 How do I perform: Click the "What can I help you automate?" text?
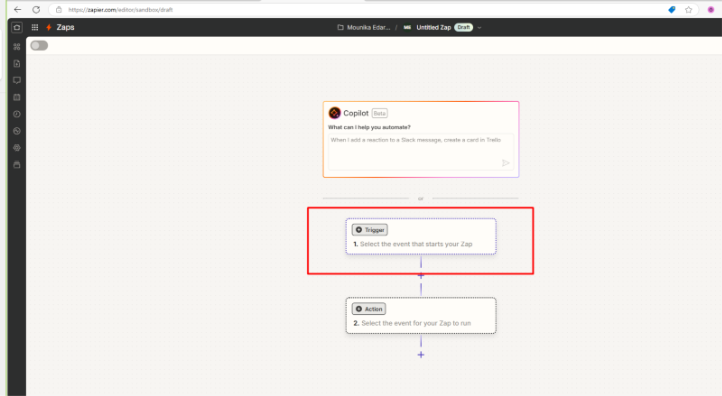(x=369, y=127)
